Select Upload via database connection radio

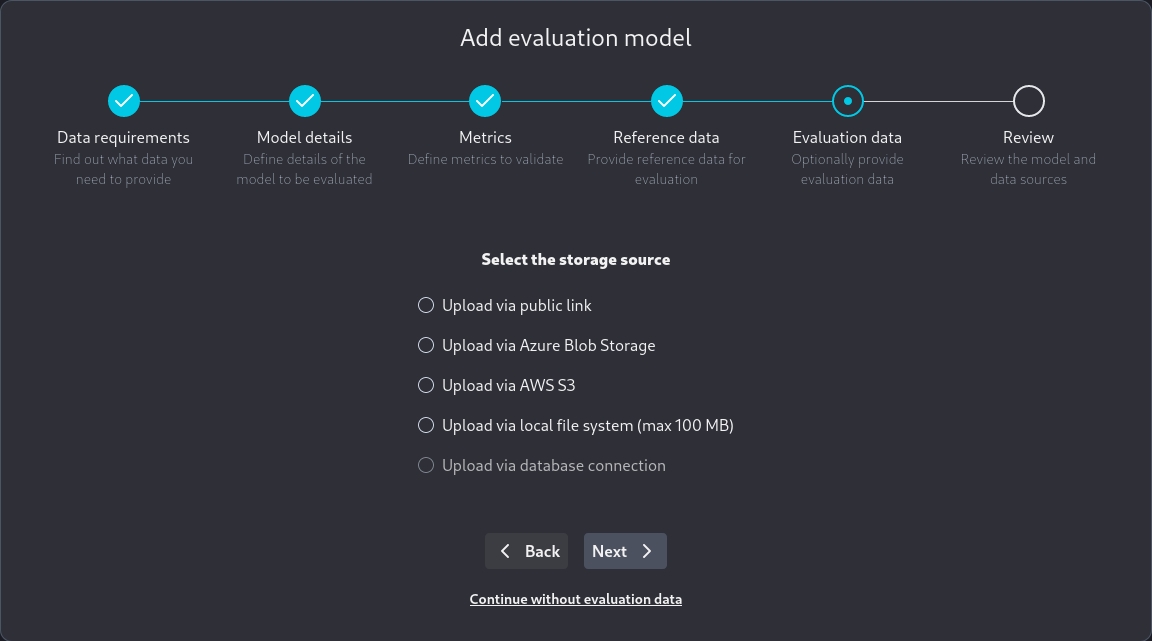(x=426, y=465)
